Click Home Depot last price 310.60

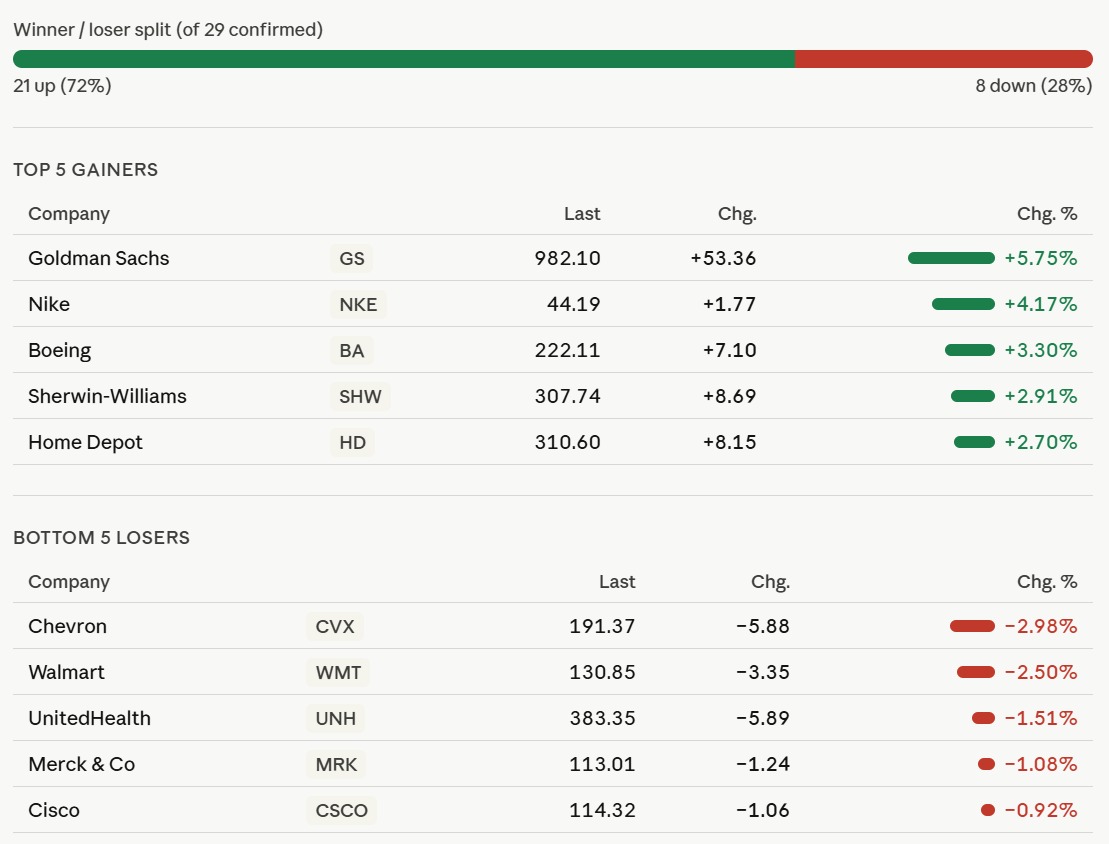point(567,442)
